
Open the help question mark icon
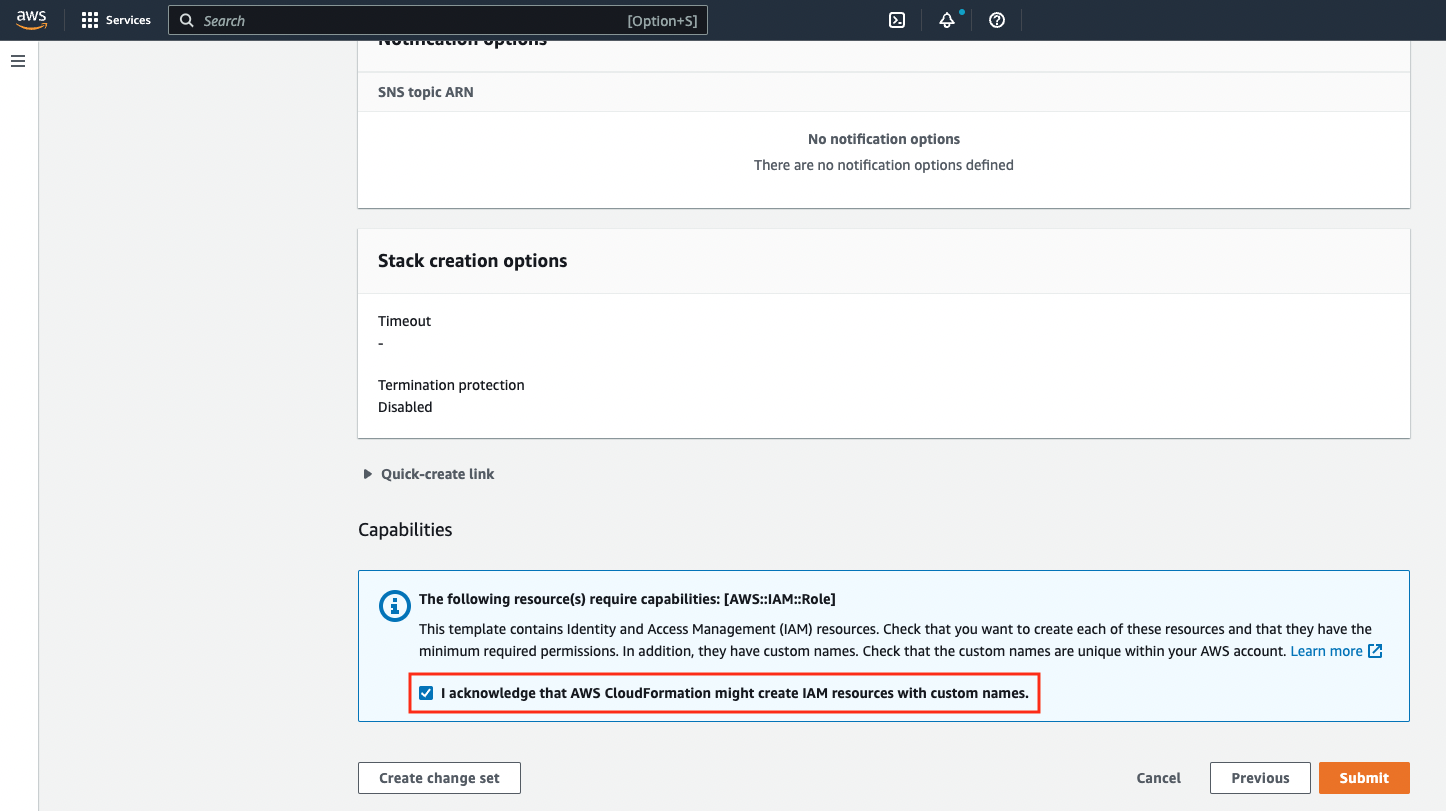coord(997,20)
